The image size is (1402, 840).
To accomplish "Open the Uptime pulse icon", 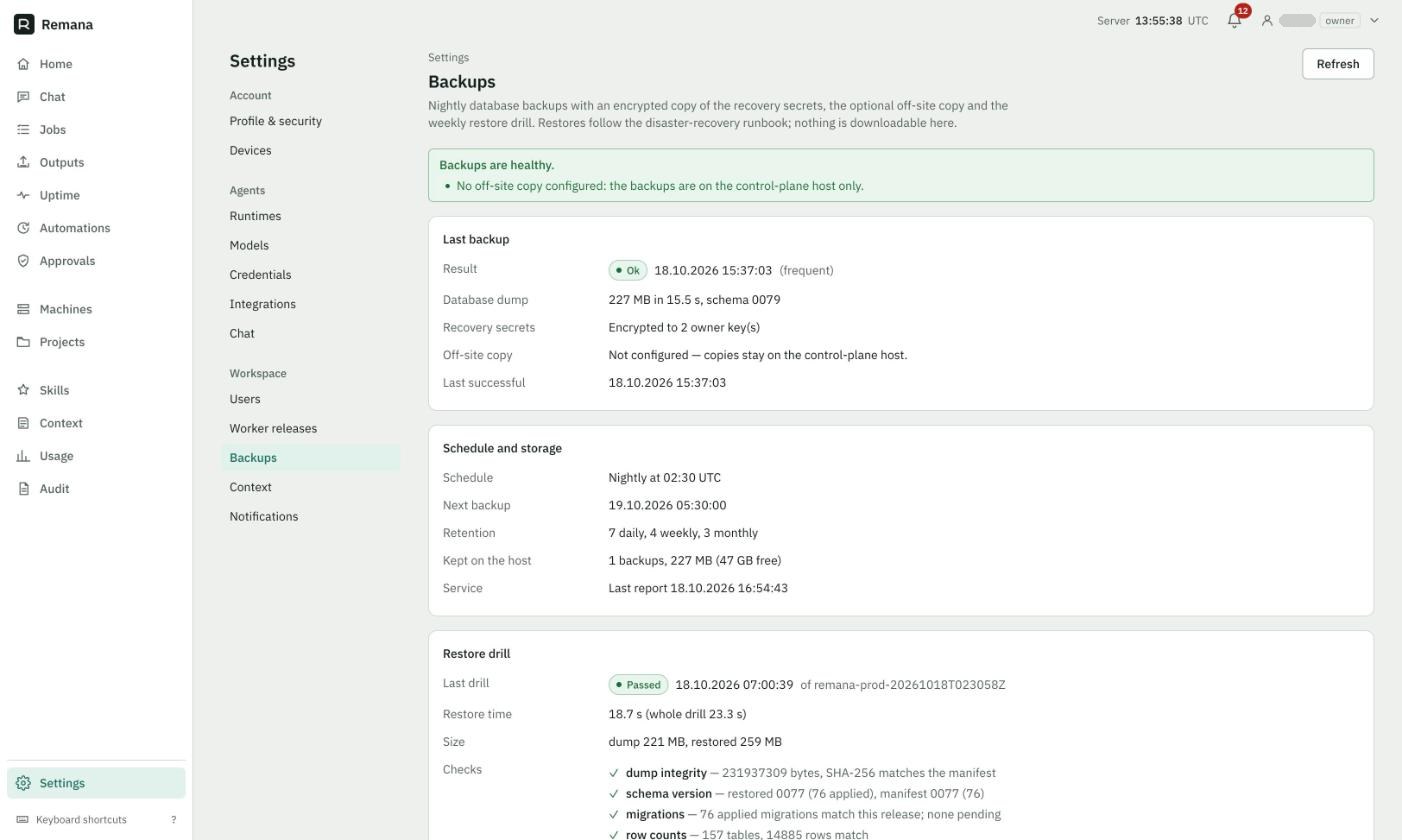I will pyautogui.click(x=23, y=195).
